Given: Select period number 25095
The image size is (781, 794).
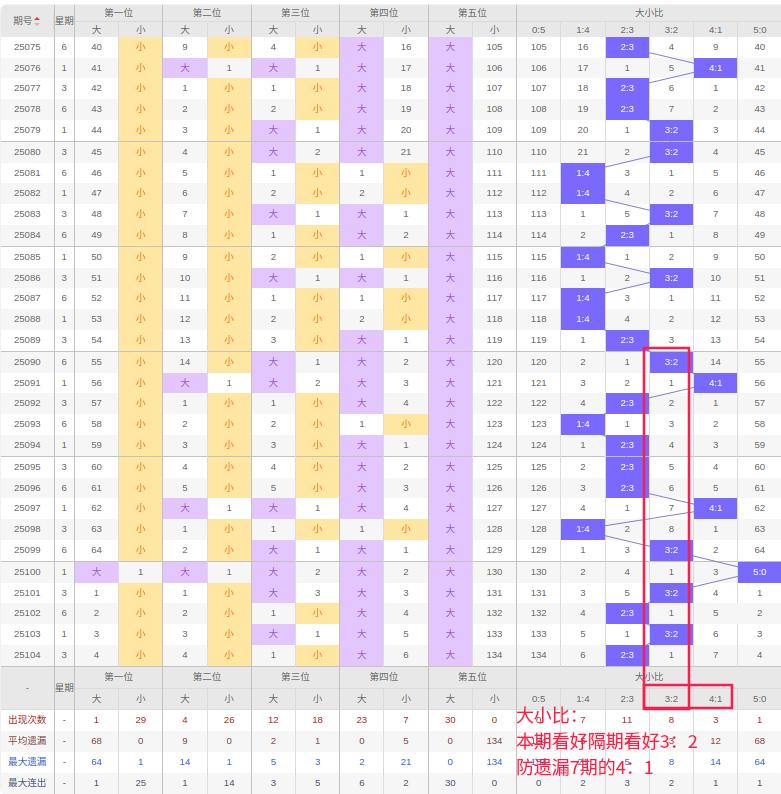Looking at the screenshot, I should (27, 467).
